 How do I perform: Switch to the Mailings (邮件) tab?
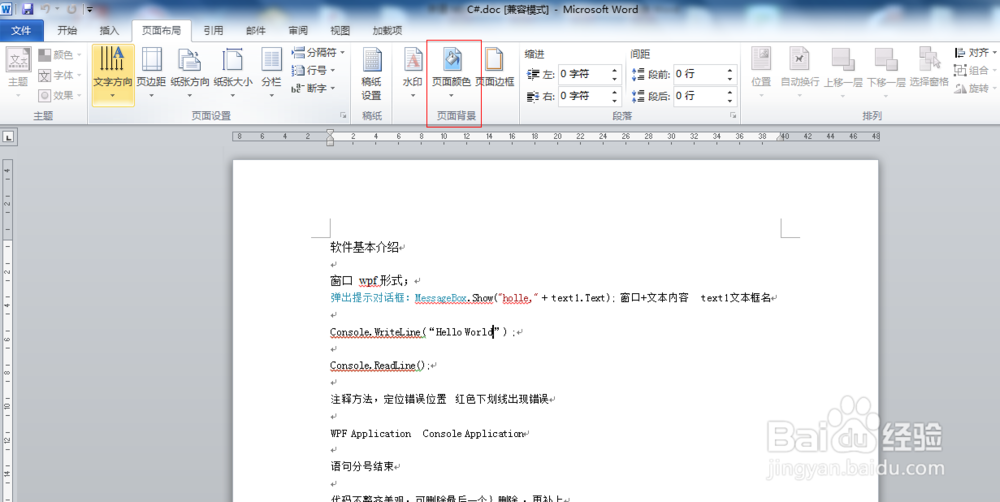tap(256, 30)
